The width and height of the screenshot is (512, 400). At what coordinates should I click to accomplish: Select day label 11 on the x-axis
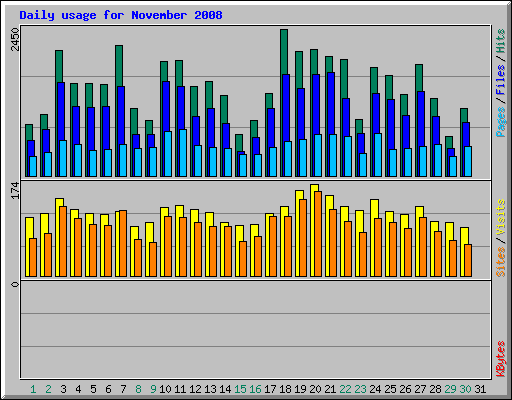tap(180, 389)
